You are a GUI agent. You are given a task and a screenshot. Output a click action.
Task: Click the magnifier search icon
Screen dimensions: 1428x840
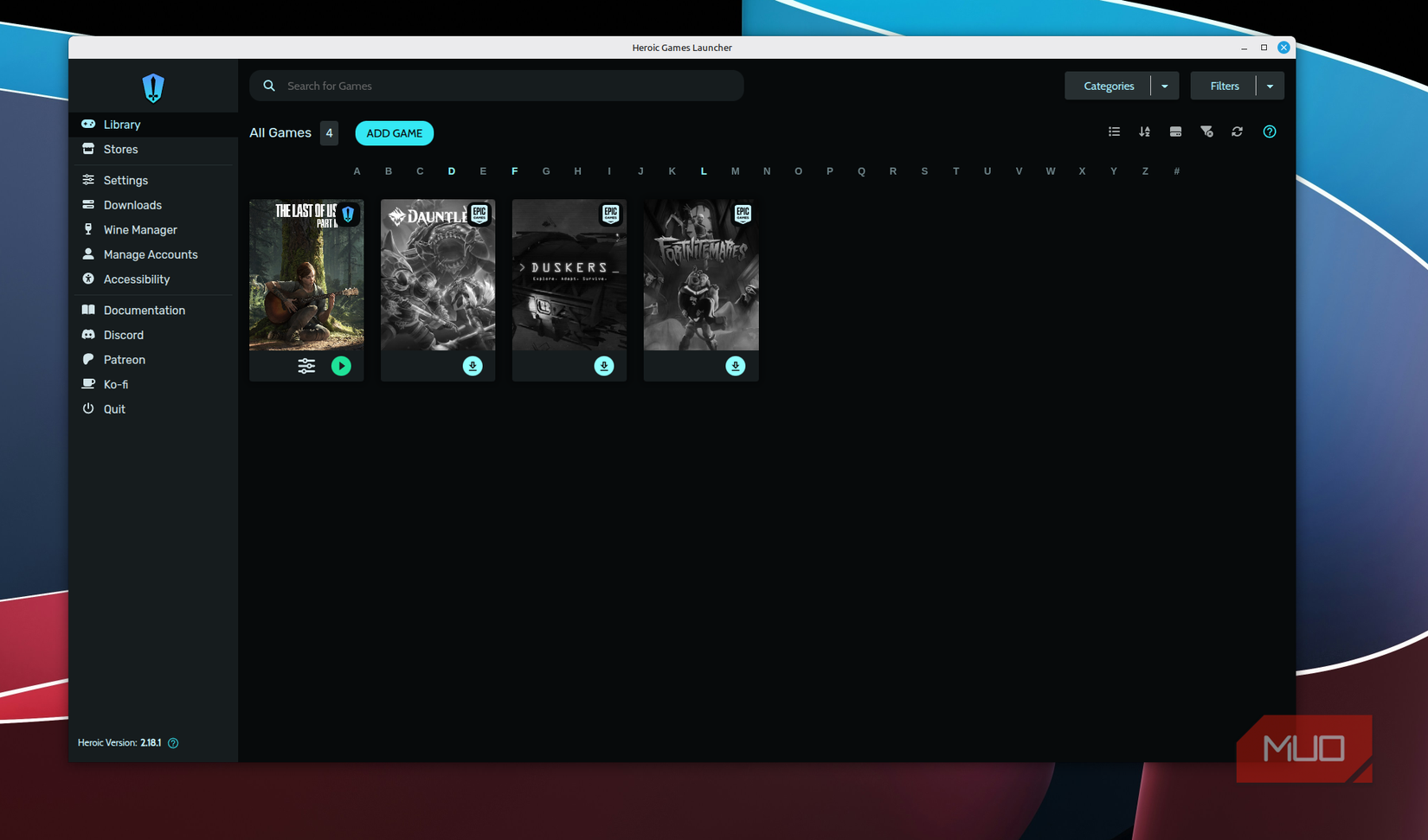point(269,86)
